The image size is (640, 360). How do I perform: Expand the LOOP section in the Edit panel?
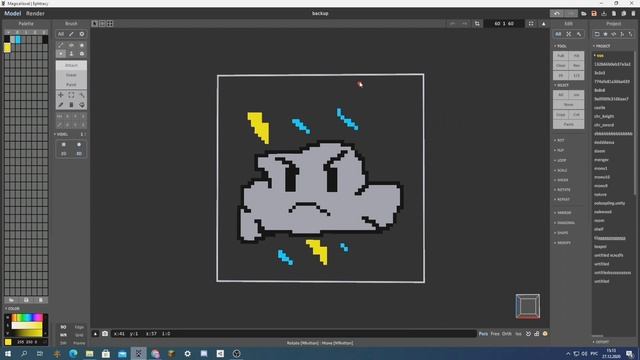coord(562,160)
